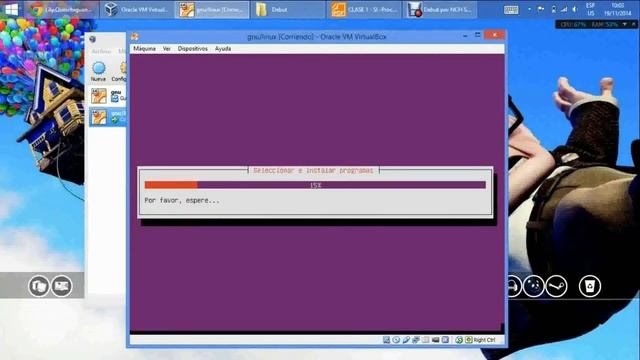Viewport: 640px width, 360px height.
Task: Click the computer desktop dock icon at left
Action: click(62, 286)
